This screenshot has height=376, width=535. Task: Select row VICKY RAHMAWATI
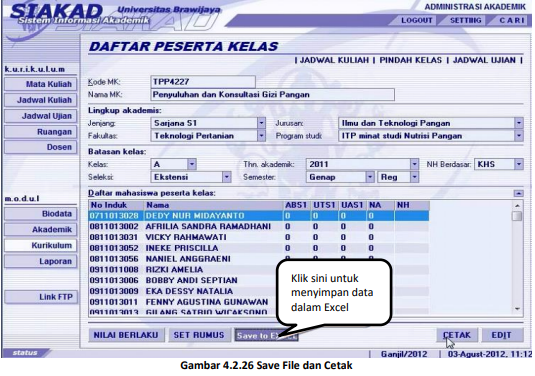[259, 237]
